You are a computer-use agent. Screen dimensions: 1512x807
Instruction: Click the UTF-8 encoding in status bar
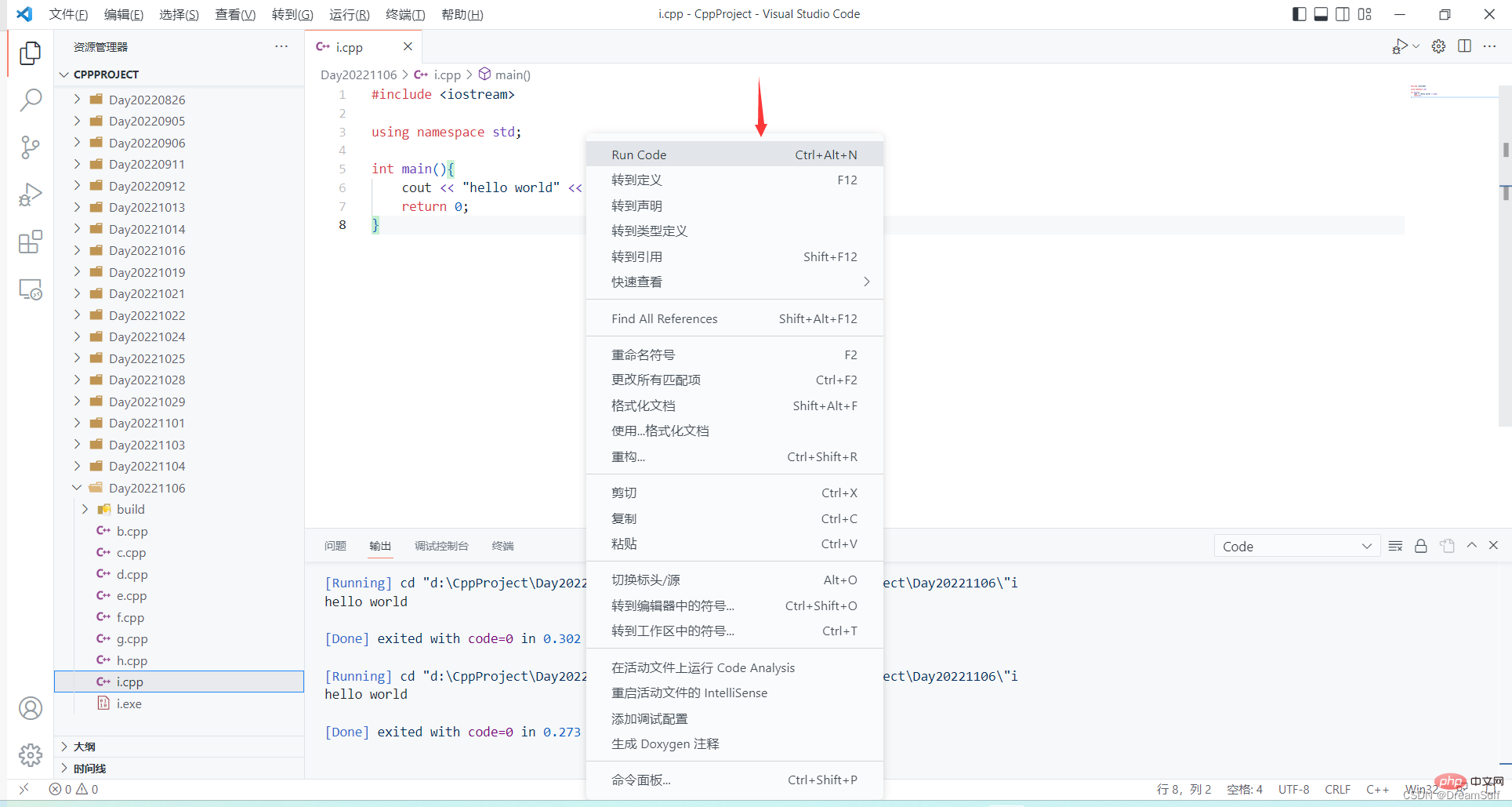point(1293,789)
